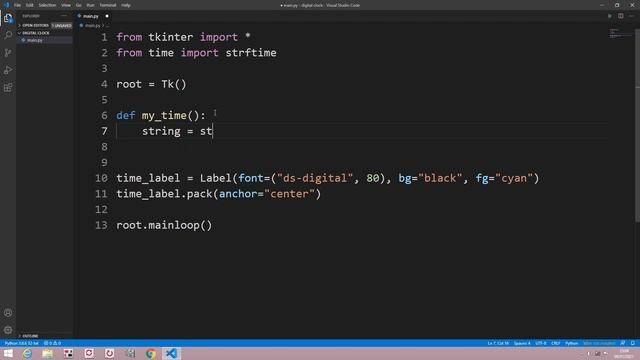Click the red refresh-arrow taskbar icon
Screen dimensions: 640x360
(x=89, y=353)
